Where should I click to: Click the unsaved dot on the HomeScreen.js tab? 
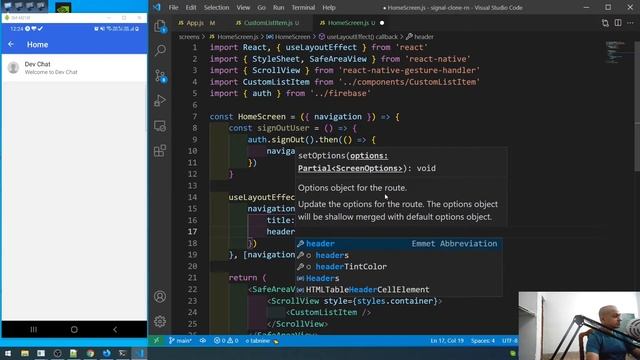[382, 23]
